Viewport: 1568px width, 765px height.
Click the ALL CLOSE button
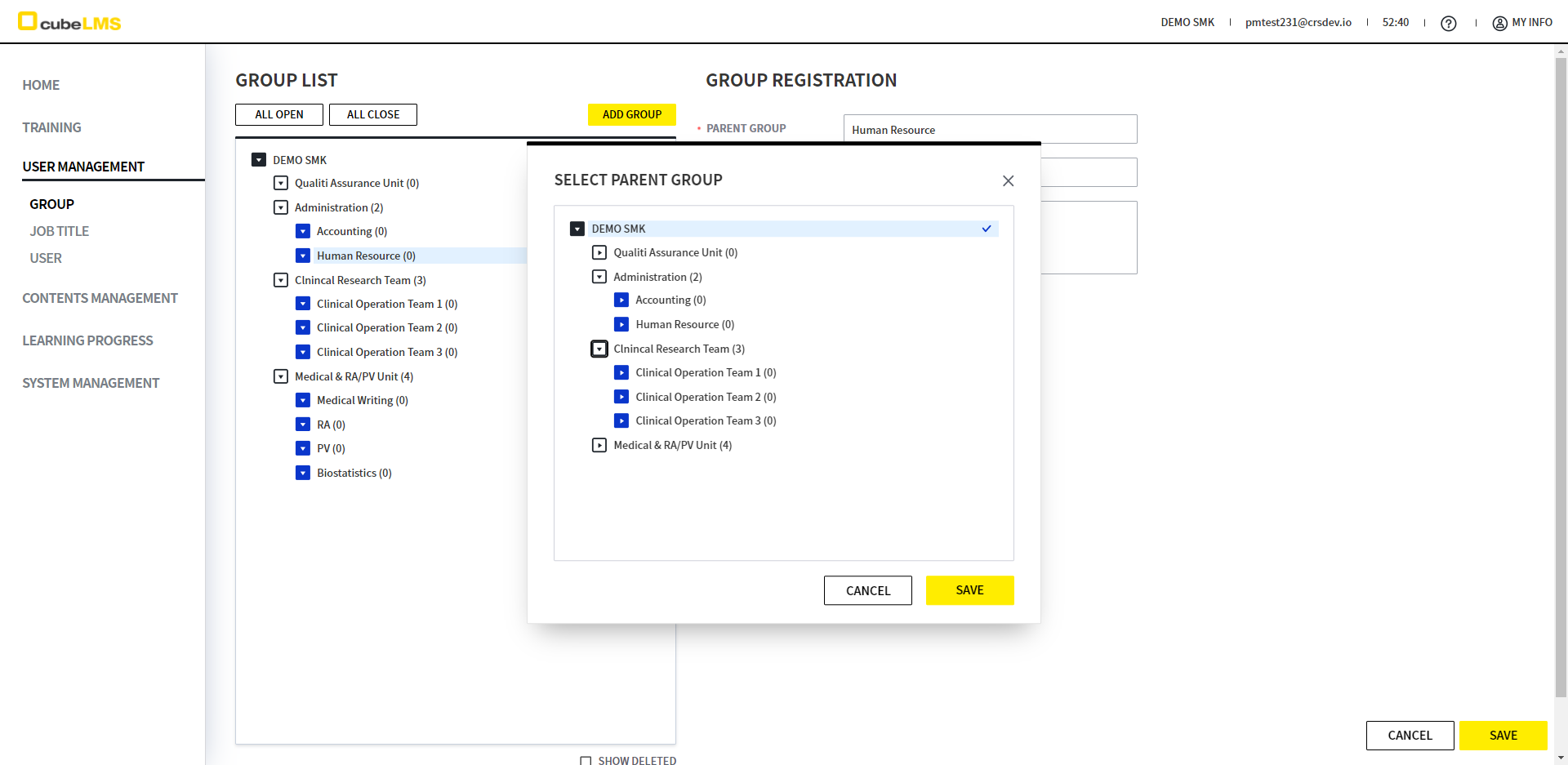(x=372, y=114)
